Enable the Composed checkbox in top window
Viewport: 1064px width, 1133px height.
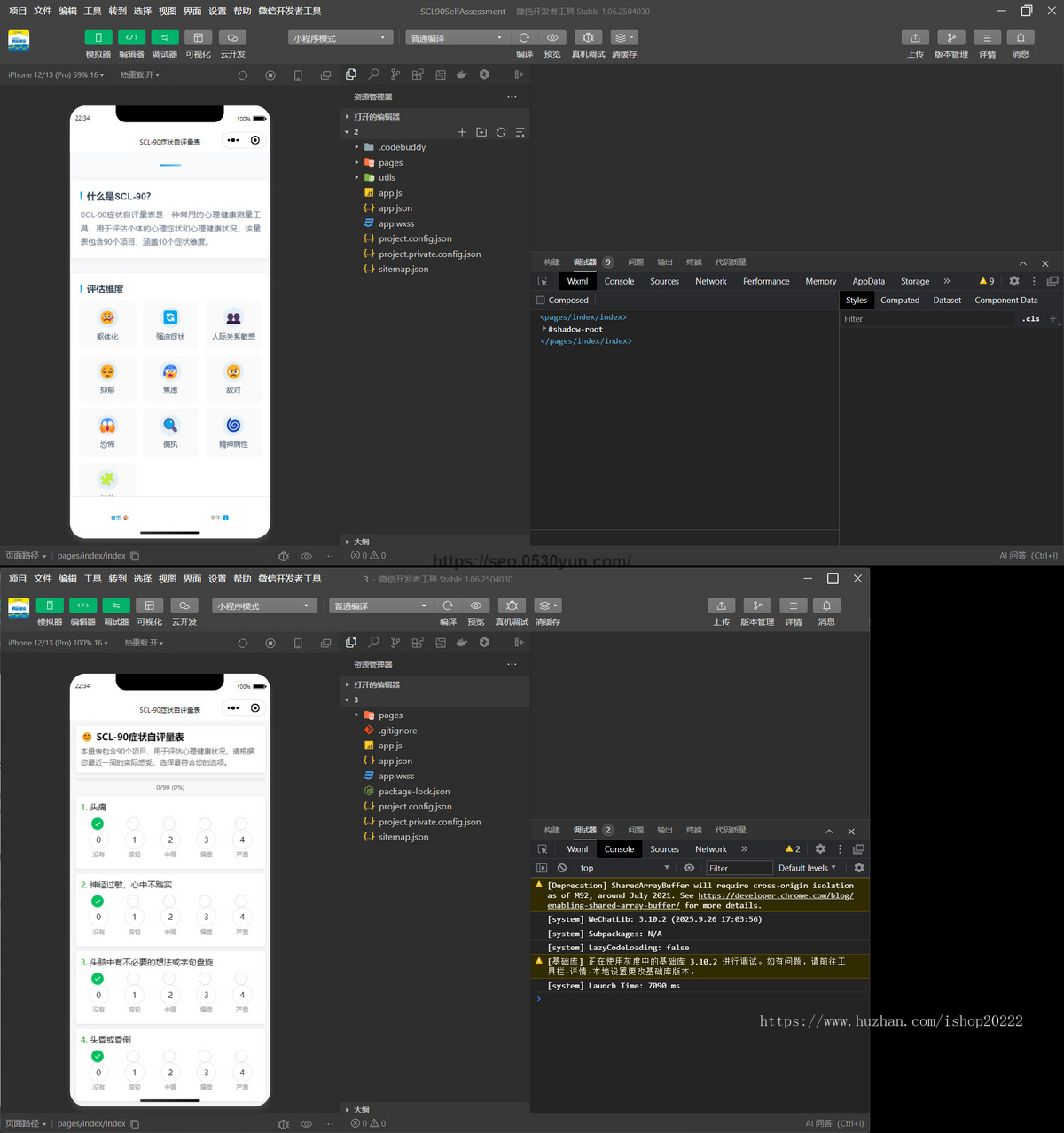tap(541, 301)
